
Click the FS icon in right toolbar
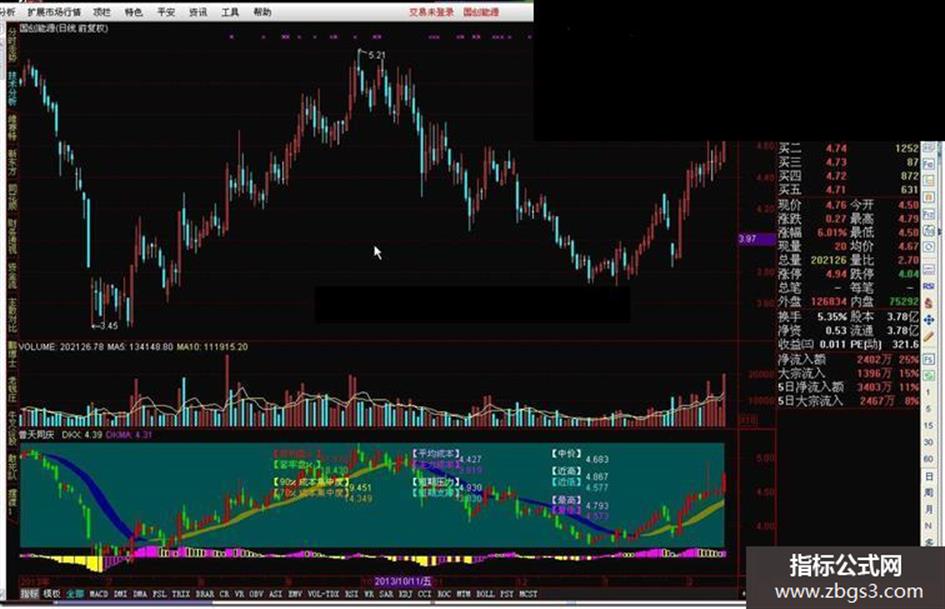point(928,358)
